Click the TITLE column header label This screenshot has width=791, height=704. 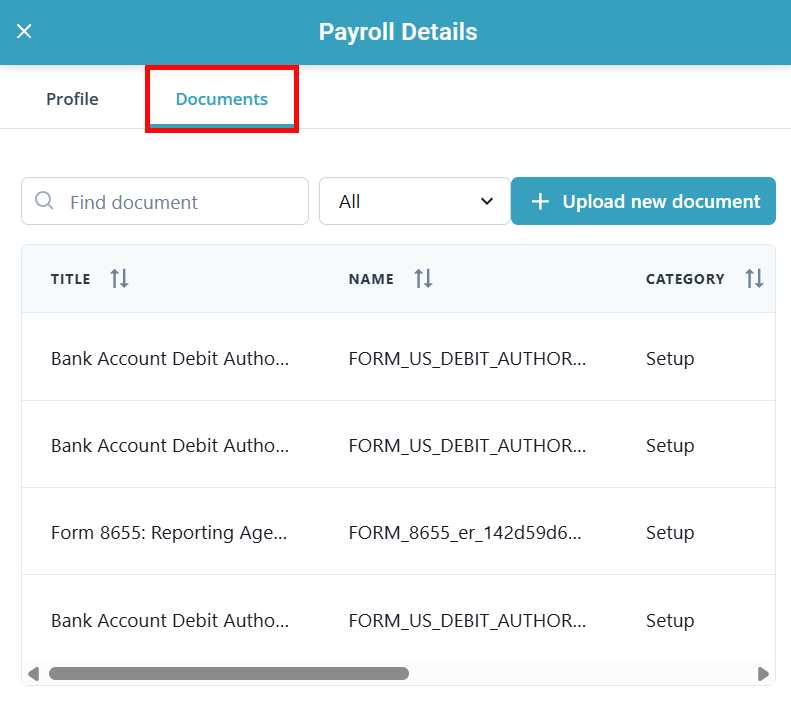pyautogui.click(x=71, y=279)
